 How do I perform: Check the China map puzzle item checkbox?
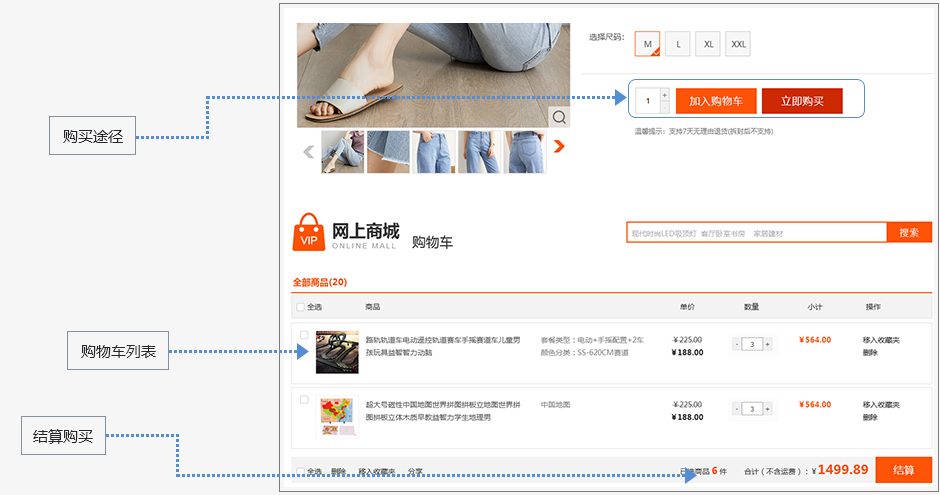[x=304, y=399]
